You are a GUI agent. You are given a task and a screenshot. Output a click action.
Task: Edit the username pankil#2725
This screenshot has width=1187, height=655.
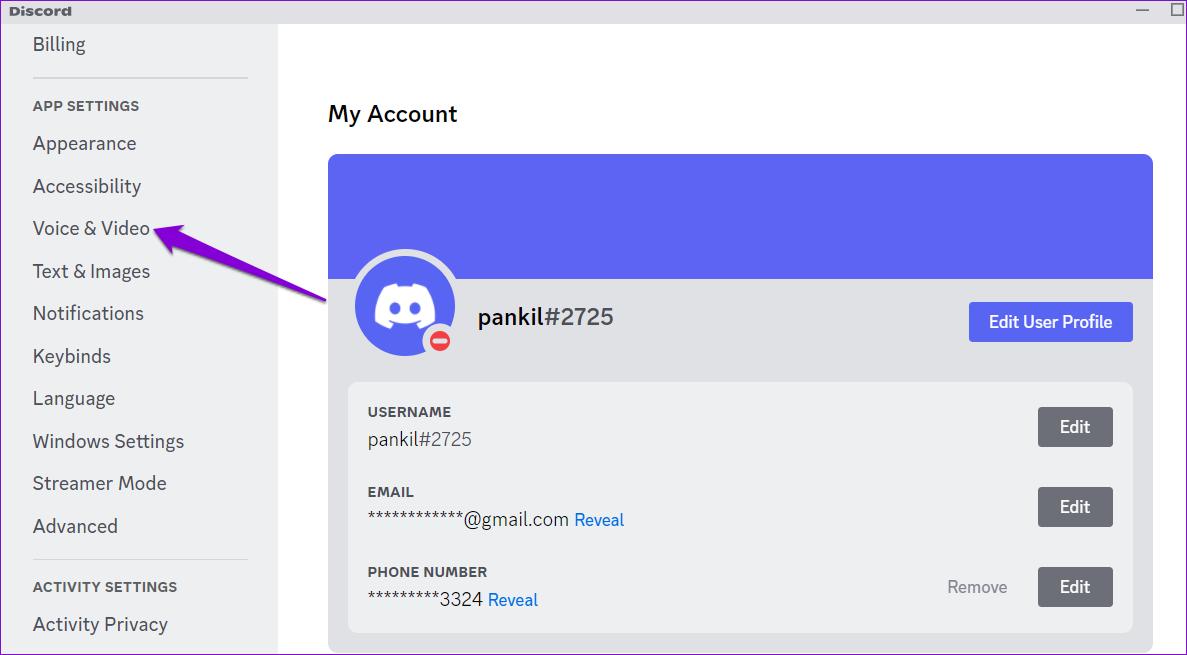pos(1074,427)
